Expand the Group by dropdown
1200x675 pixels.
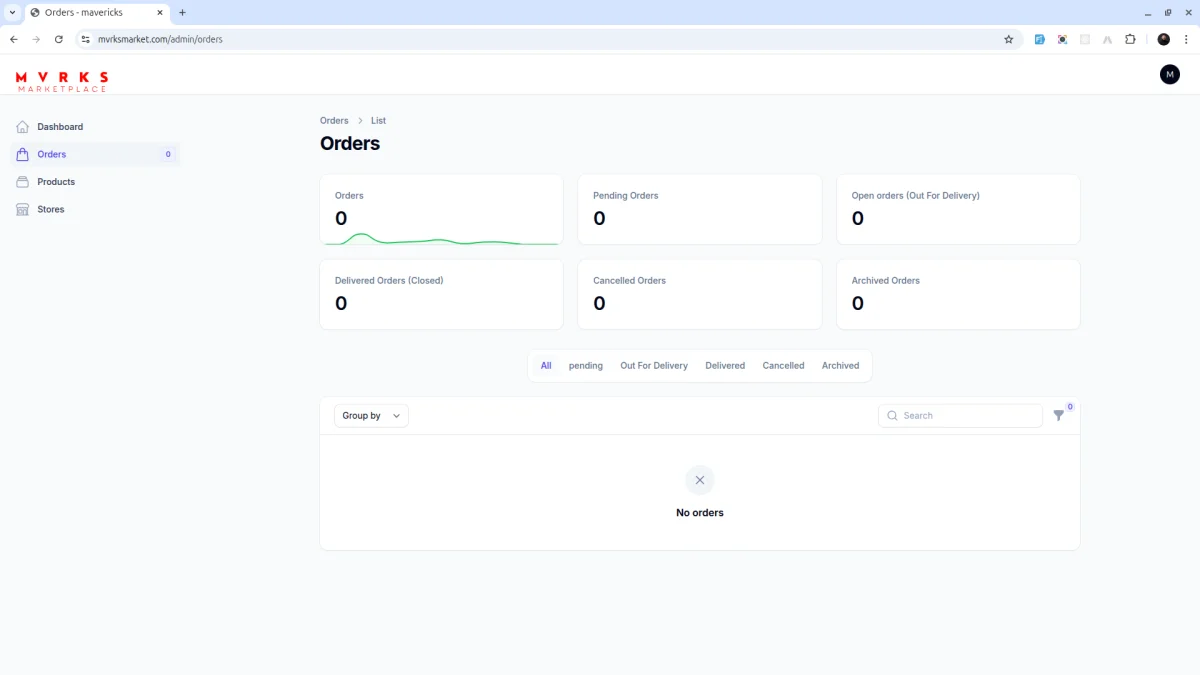pos(371,416)
